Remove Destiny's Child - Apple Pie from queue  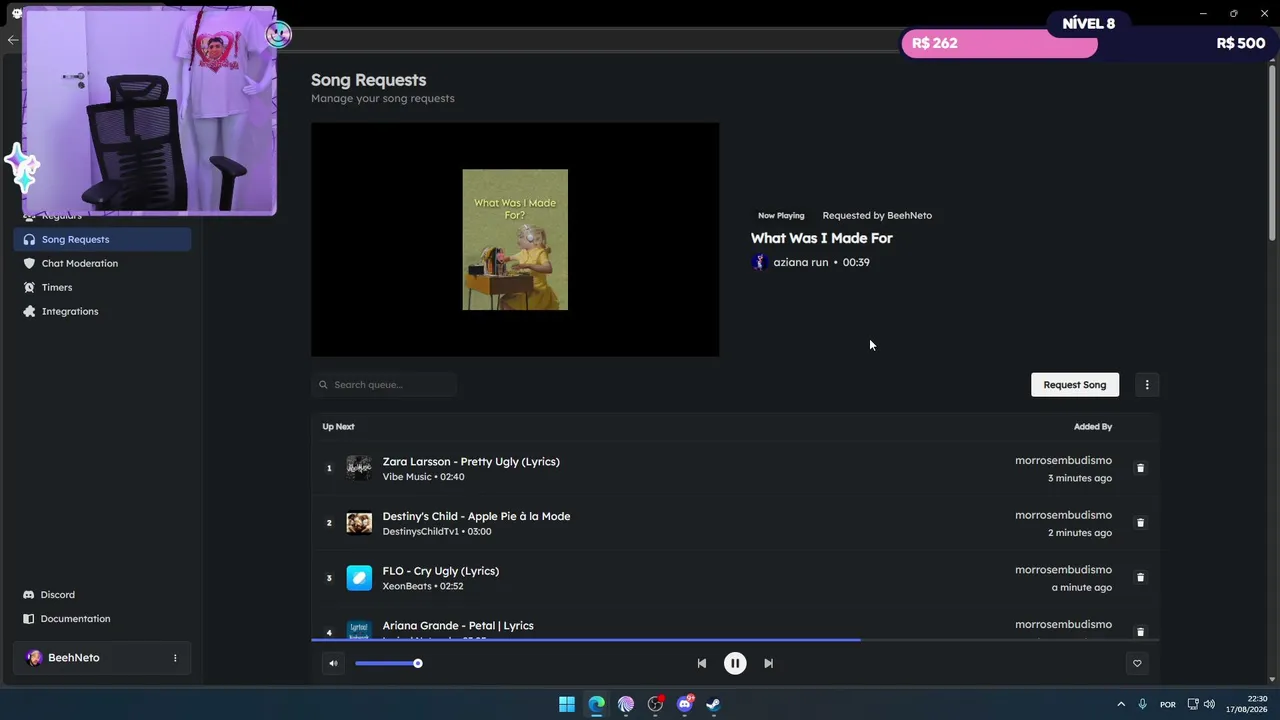[x=1140, y=523]
